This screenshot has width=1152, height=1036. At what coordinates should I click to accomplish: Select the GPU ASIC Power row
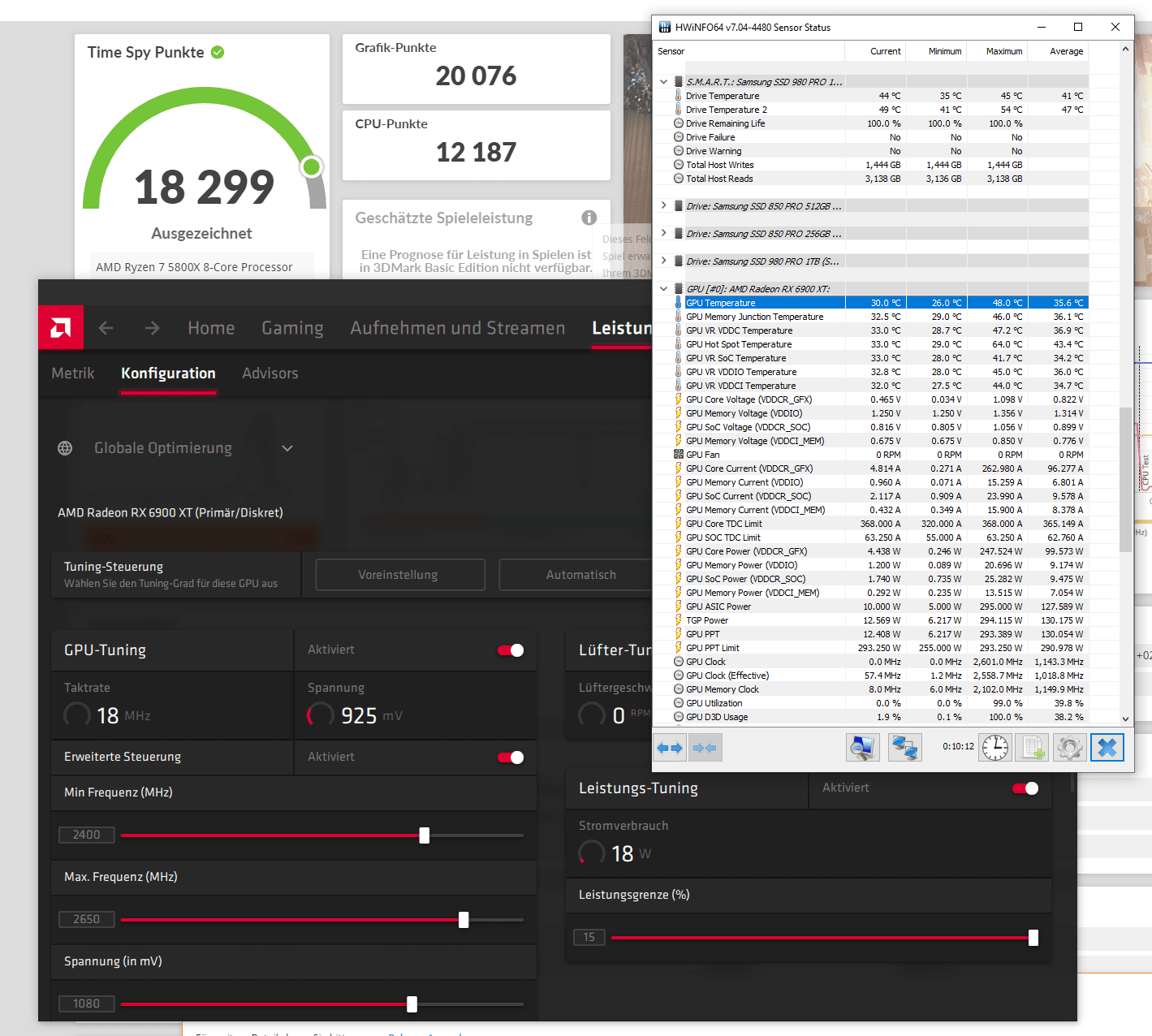tap(871, 606)
